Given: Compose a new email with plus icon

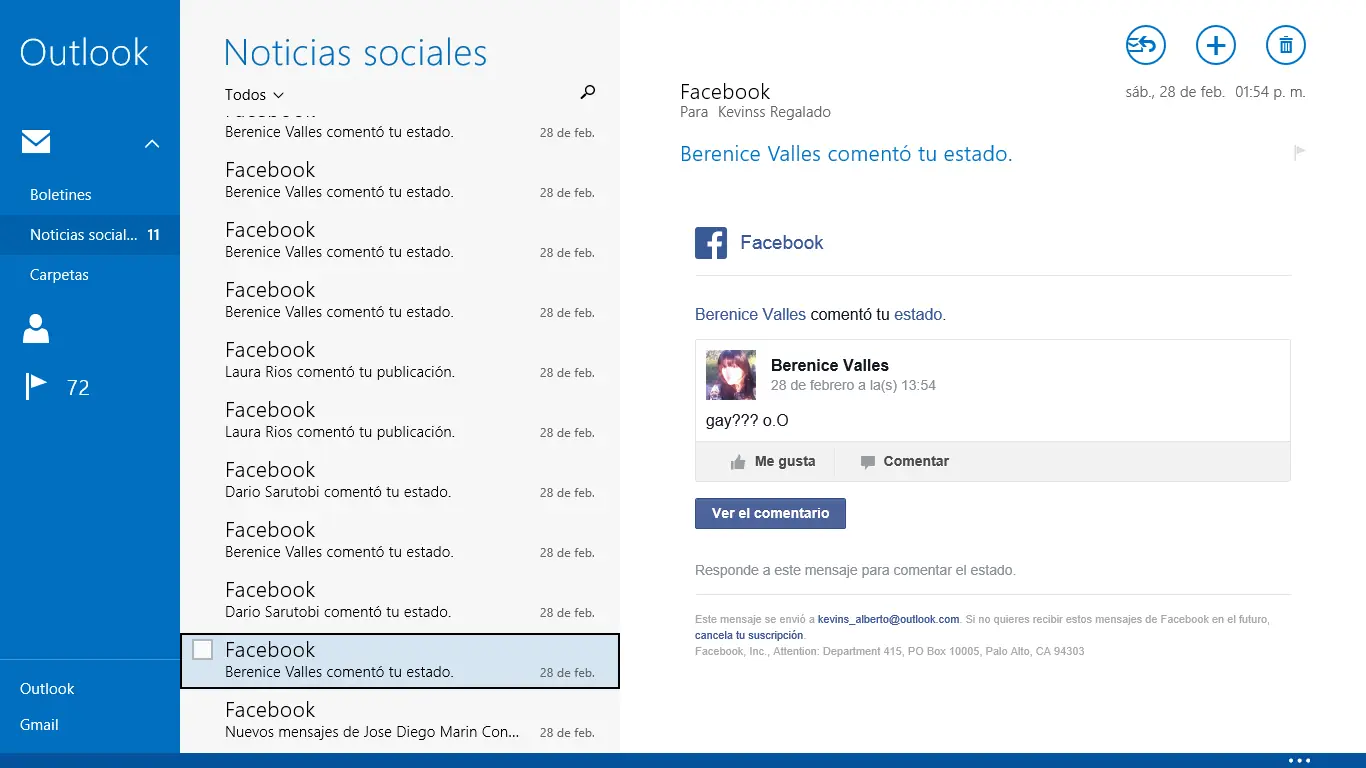Looking at the screenshot, I should [x=1216, y=45].
